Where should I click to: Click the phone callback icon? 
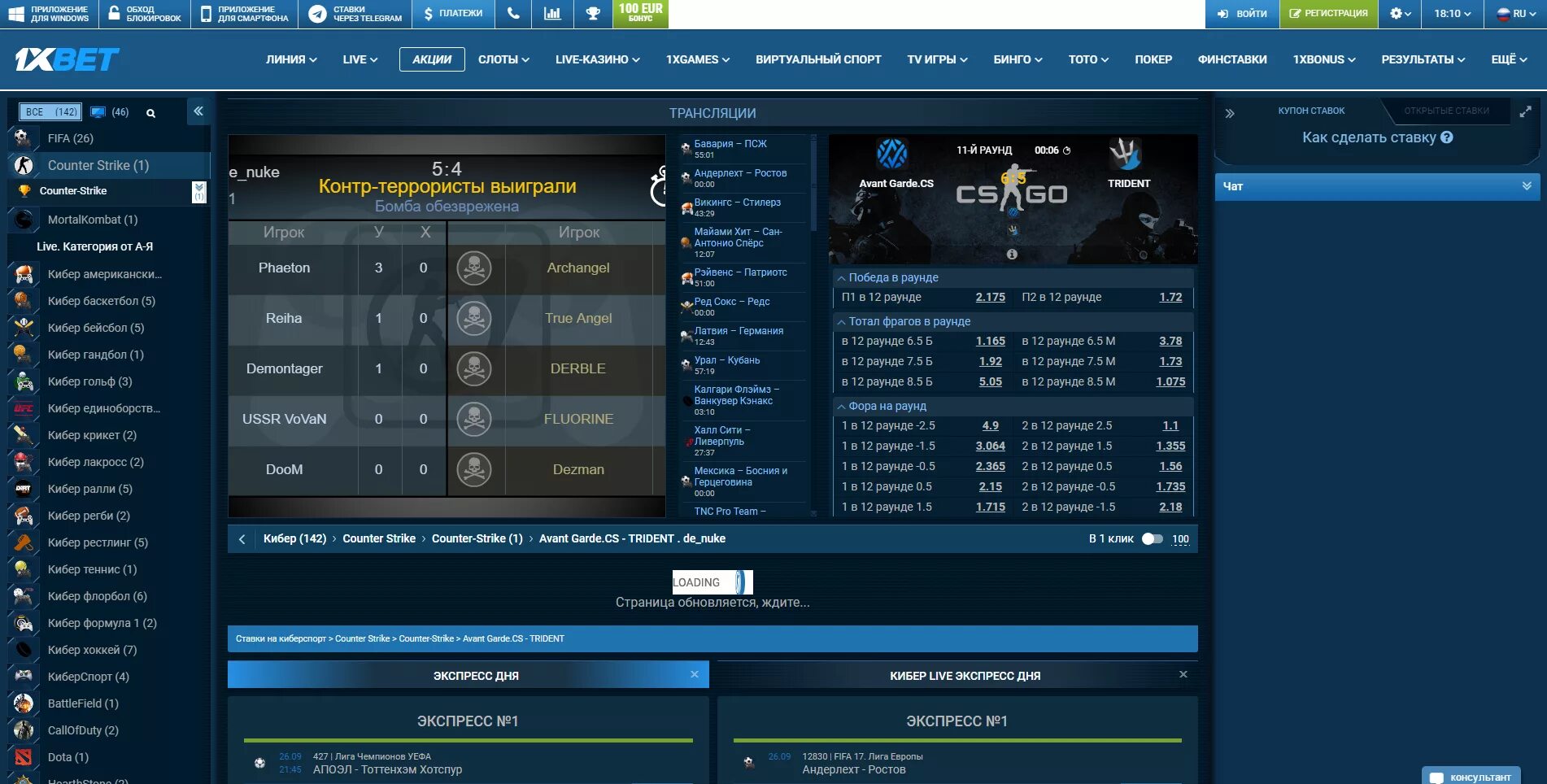tap(512, 14)
